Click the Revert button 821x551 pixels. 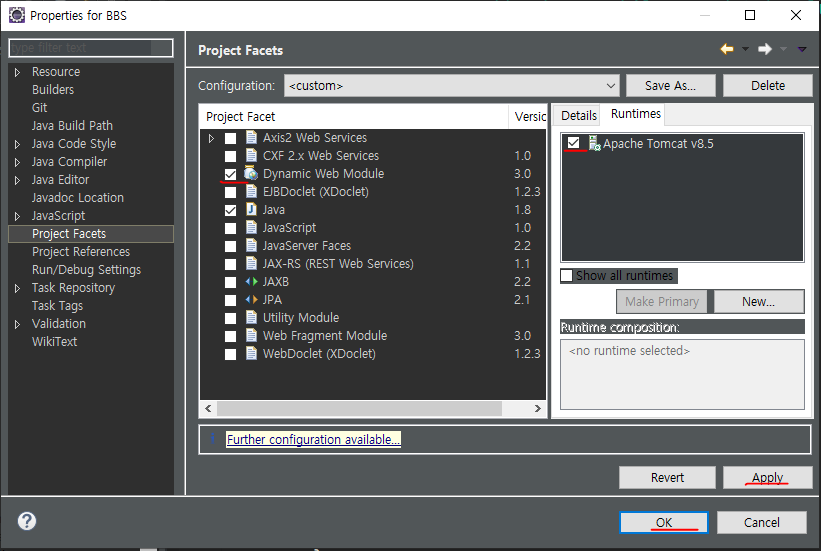[667, 478]
